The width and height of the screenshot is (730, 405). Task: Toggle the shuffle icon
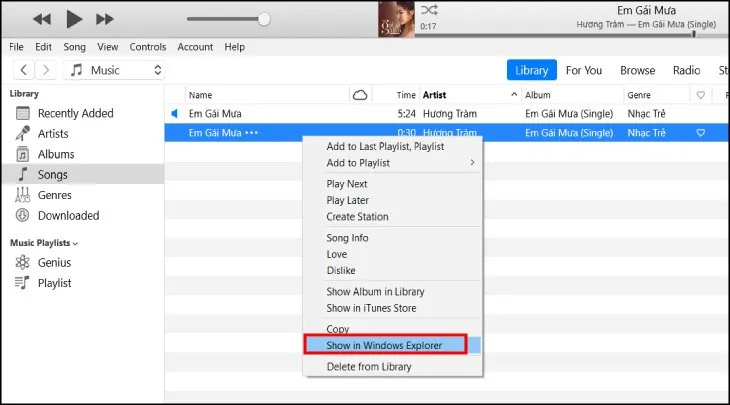click(x=429, y=9)
